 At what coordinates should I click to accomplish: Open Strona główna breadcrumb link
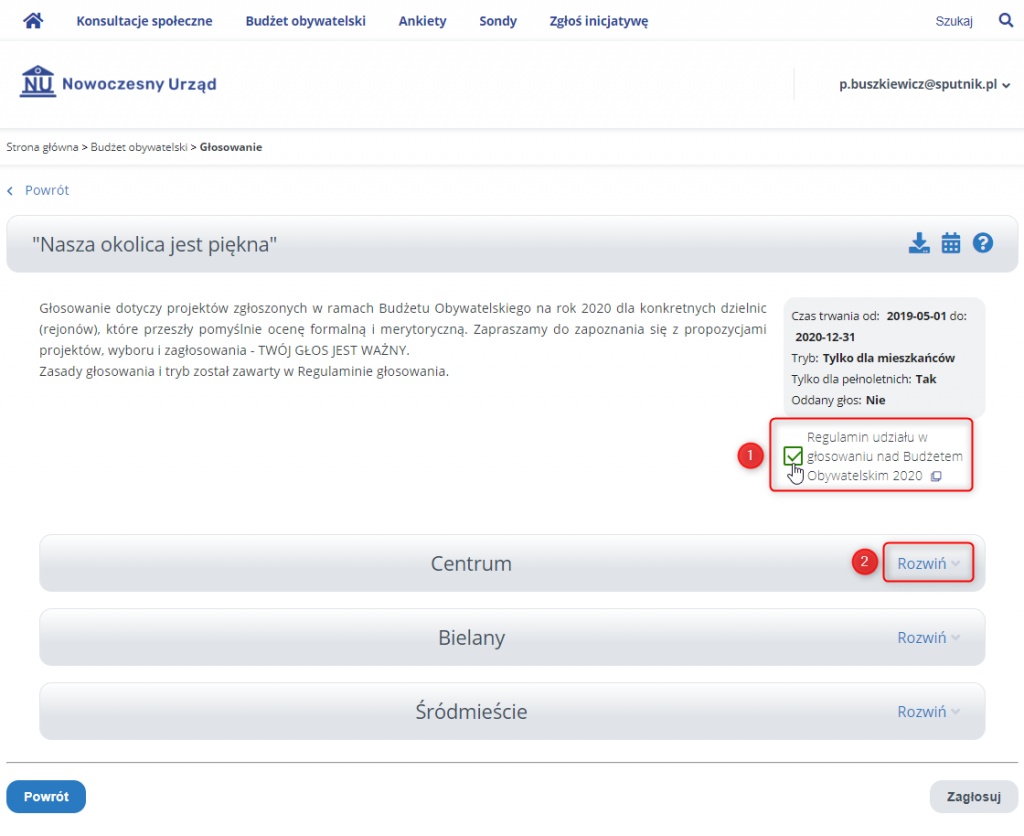[42, 147]
